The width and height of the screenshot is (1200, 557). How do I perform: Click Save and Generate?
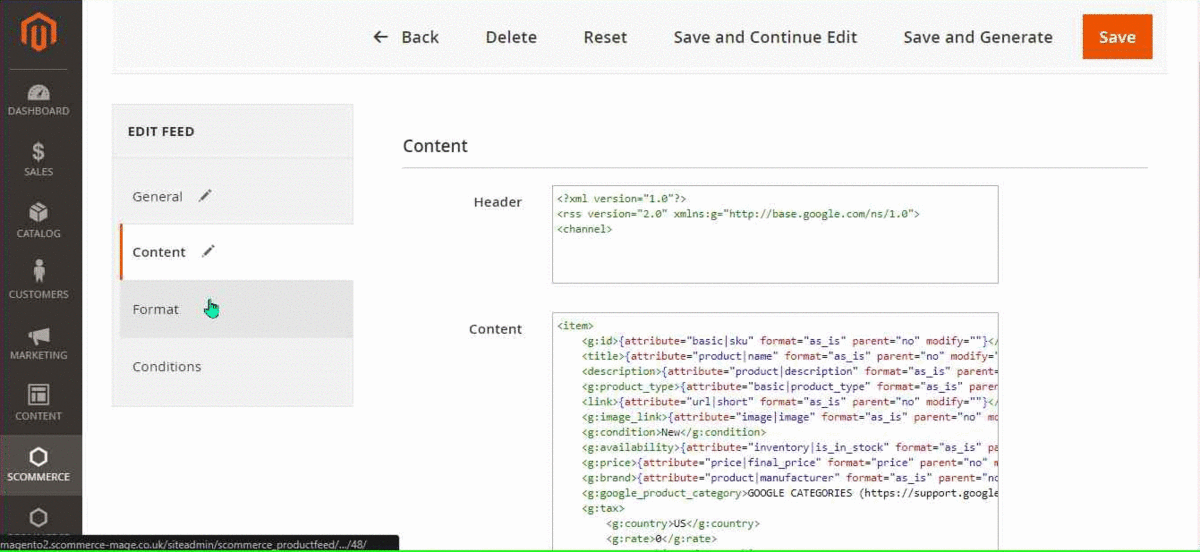(977, 37)
